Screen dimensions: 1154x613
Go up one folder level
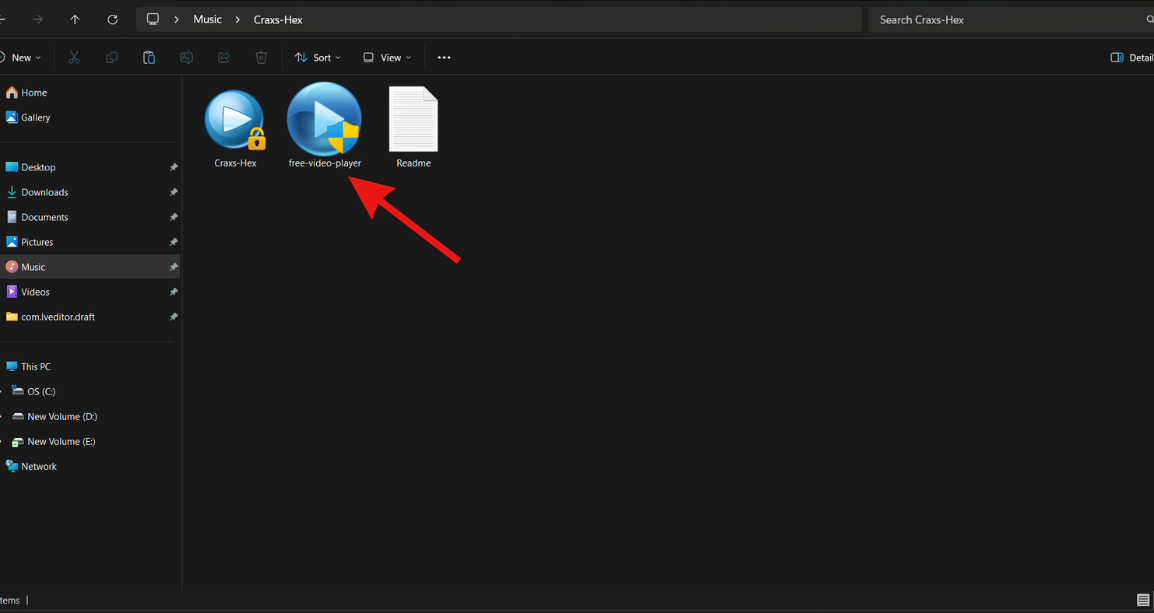(x=75, y=20)
